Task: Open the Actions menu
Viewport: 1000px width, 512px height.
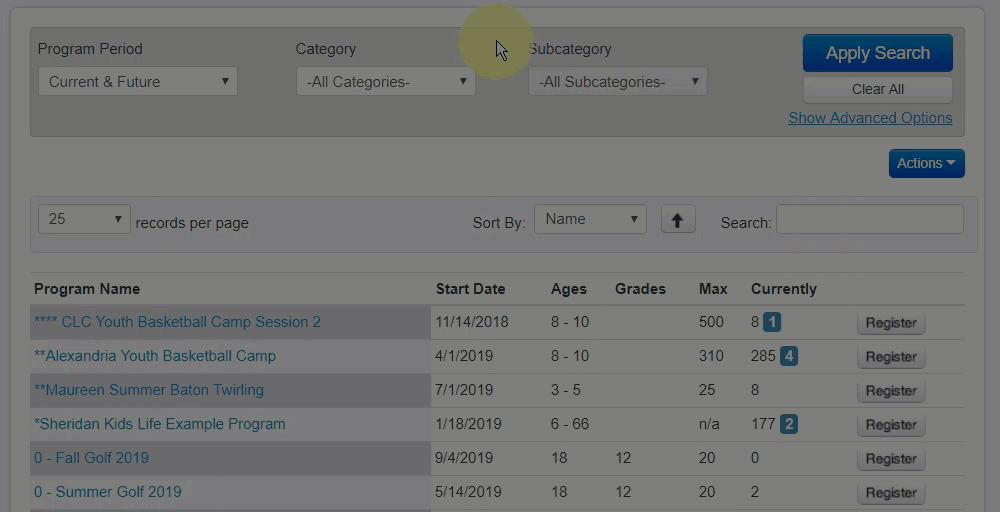Action: tap(926, 163)
